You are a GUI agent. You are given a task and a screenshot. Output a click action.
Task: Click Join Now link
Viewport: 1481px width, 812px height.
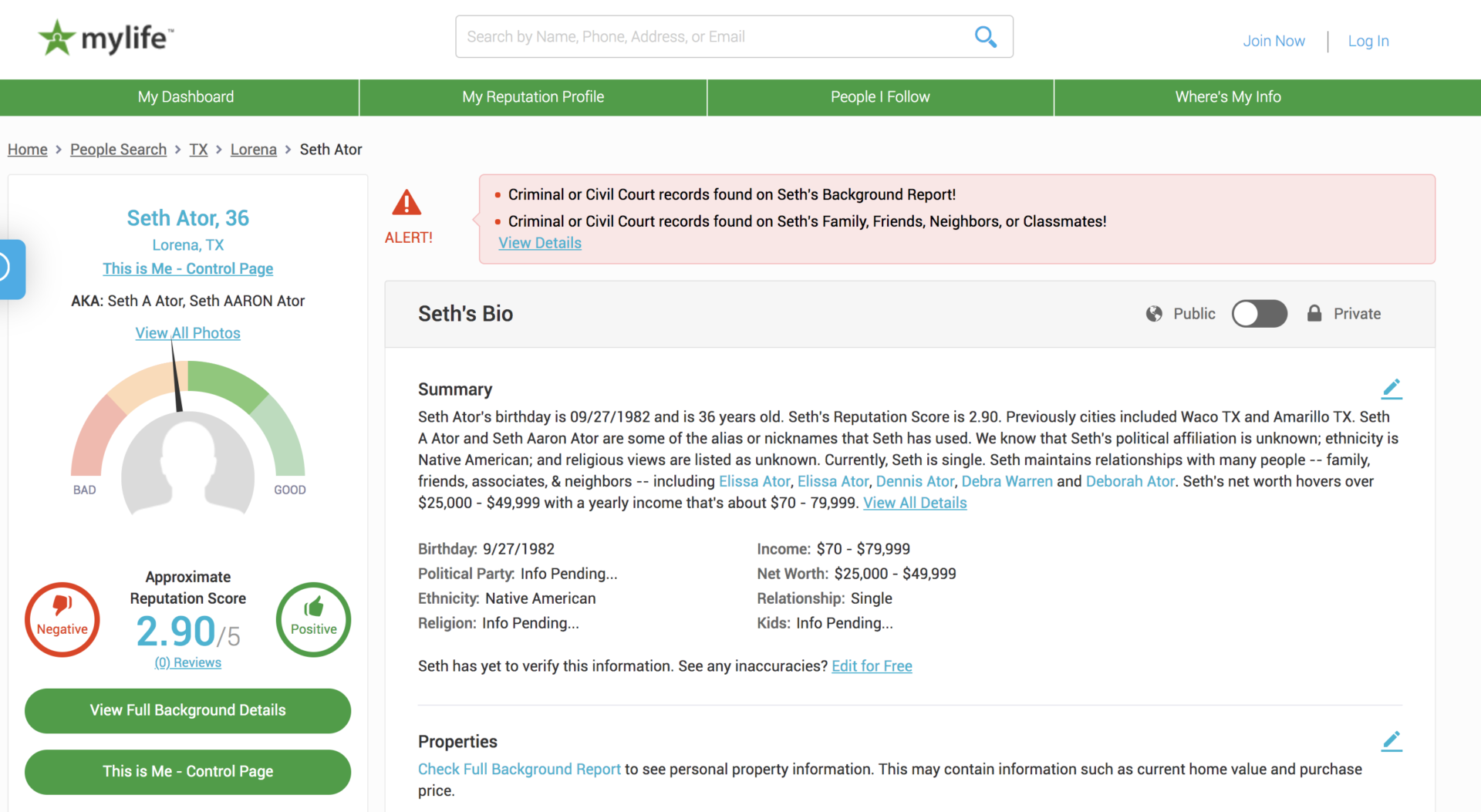coord(1274,41)
